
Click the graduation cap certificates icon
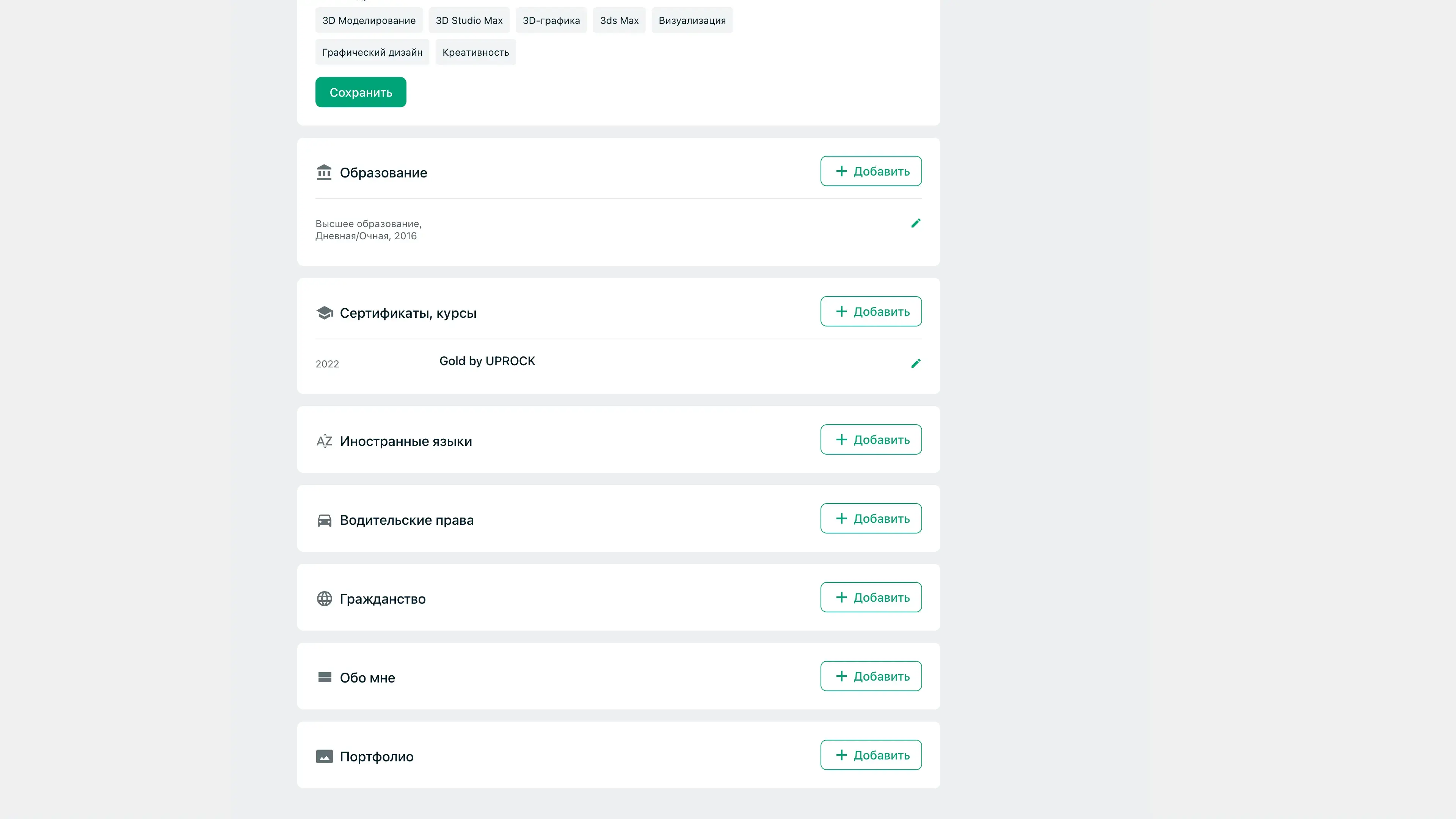324,312
